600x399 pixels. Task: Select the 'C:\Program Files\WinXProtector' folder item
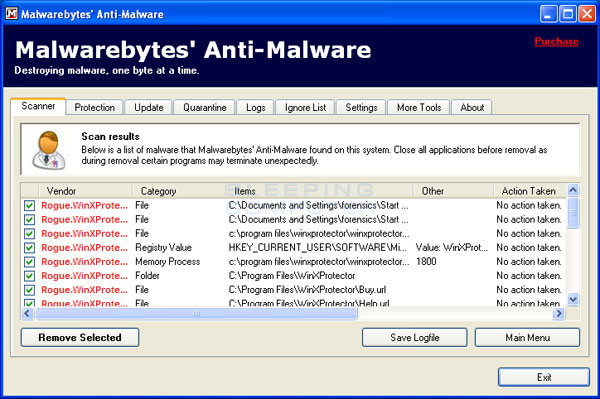click(x=292, y=276)
